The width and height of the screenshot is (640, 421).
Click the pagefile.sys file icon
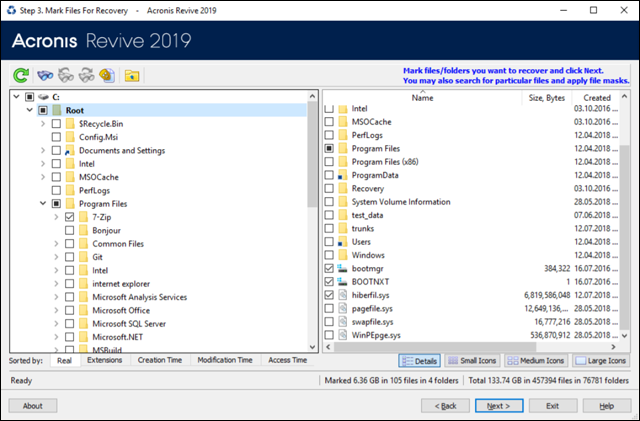(x=343, y=308)
